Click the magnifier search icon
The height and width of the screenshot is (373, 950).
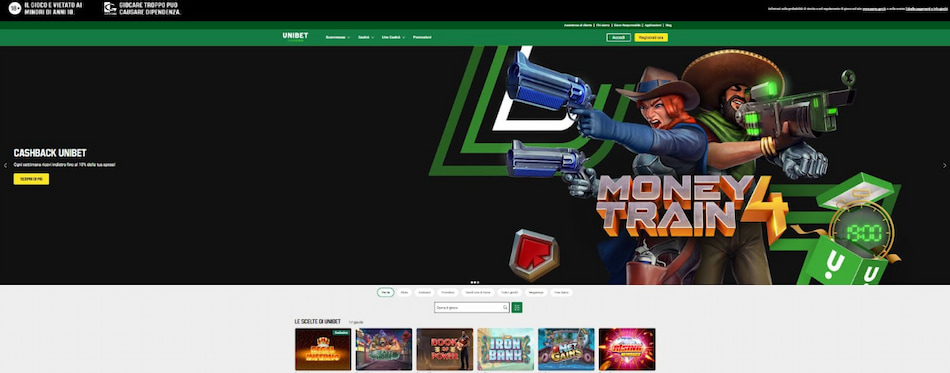click(505, 308)
